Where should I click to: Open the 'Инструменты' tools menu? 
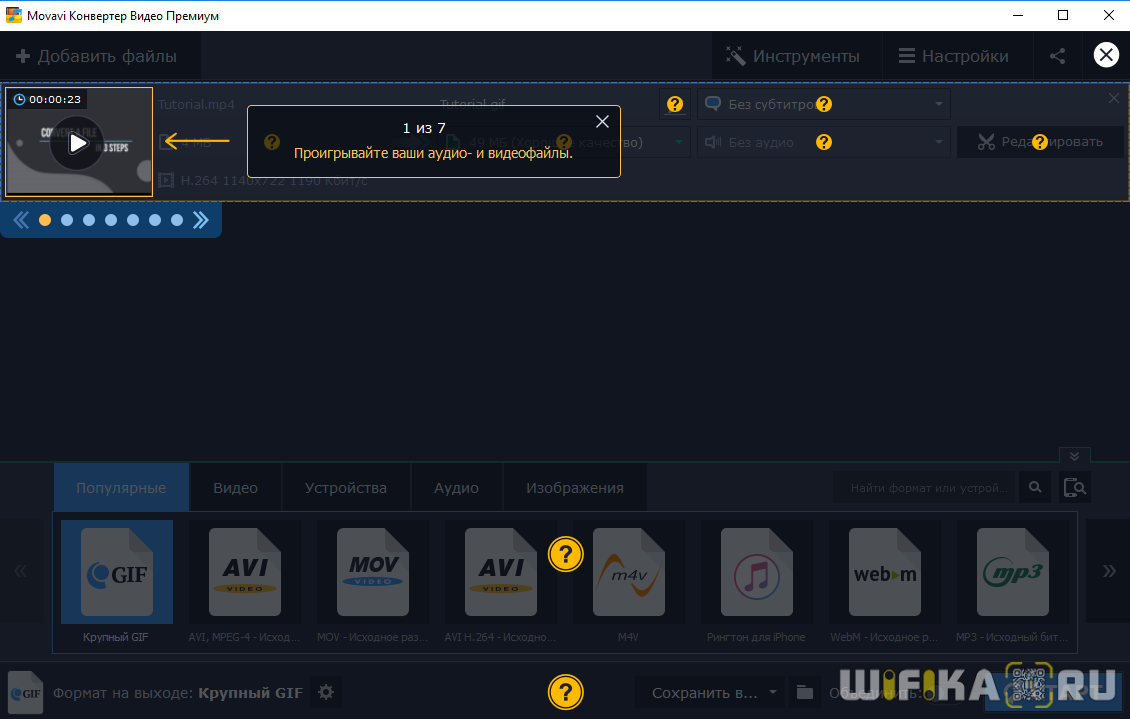pyautogui.click(x=792, y=56)
